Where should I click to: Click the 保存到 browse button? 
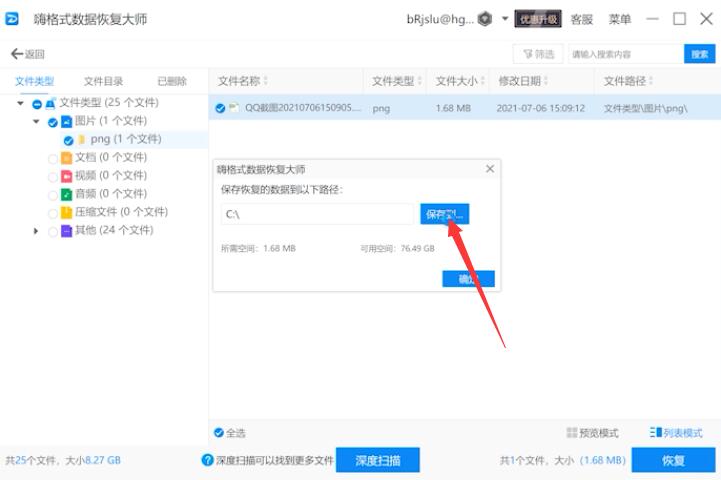click(x=445, y=214)
